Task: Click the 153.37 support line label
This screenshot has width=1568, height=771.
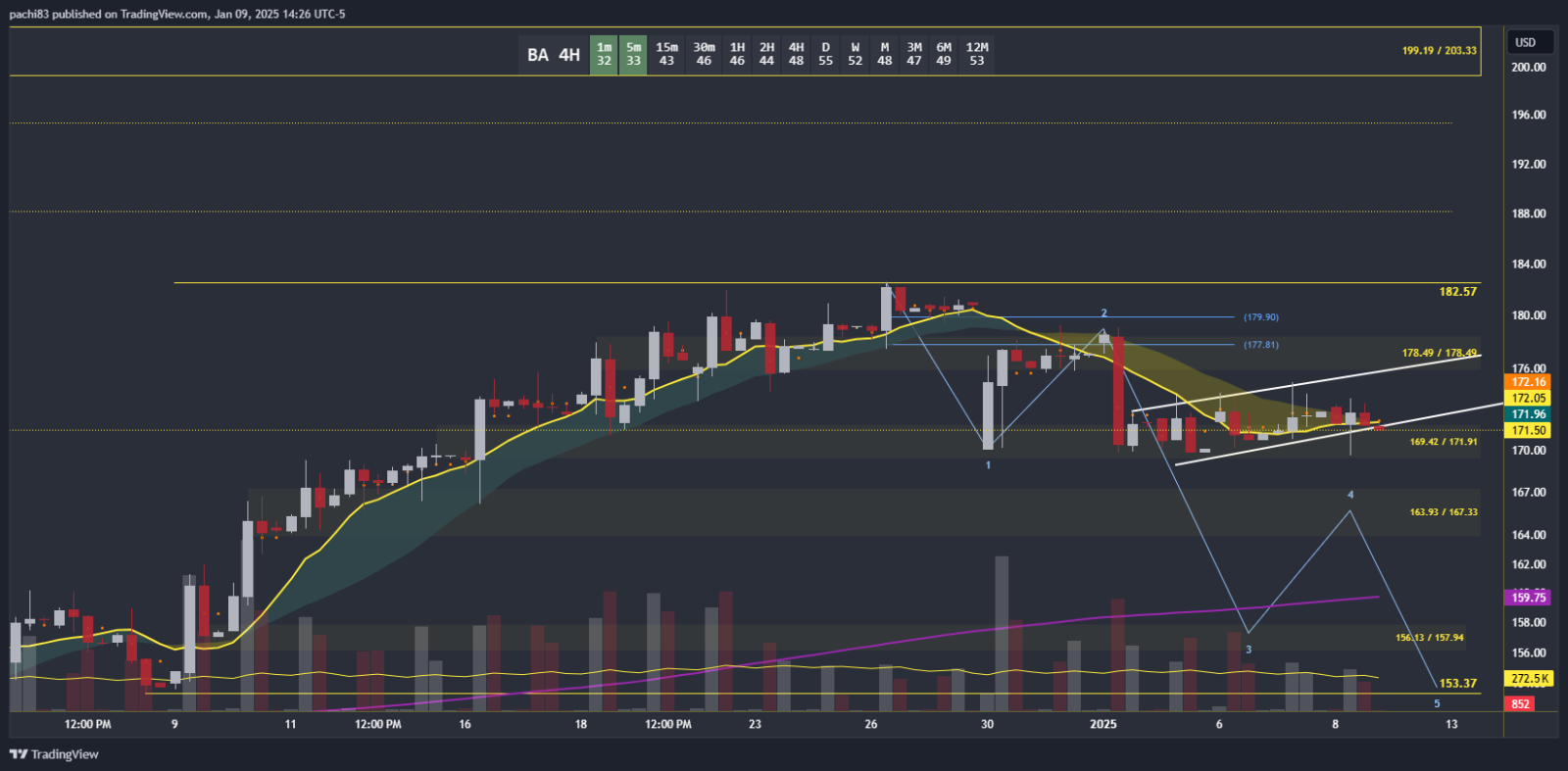Action: pos(1458,684)
